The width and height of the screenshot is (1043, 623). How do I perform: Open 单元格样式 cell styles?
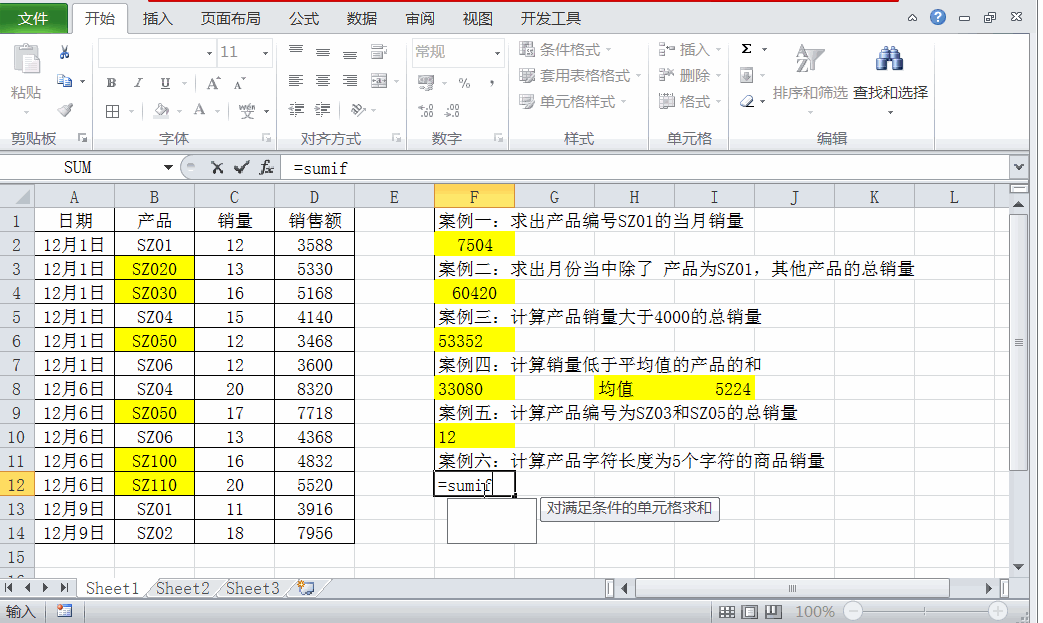[573, 102]
